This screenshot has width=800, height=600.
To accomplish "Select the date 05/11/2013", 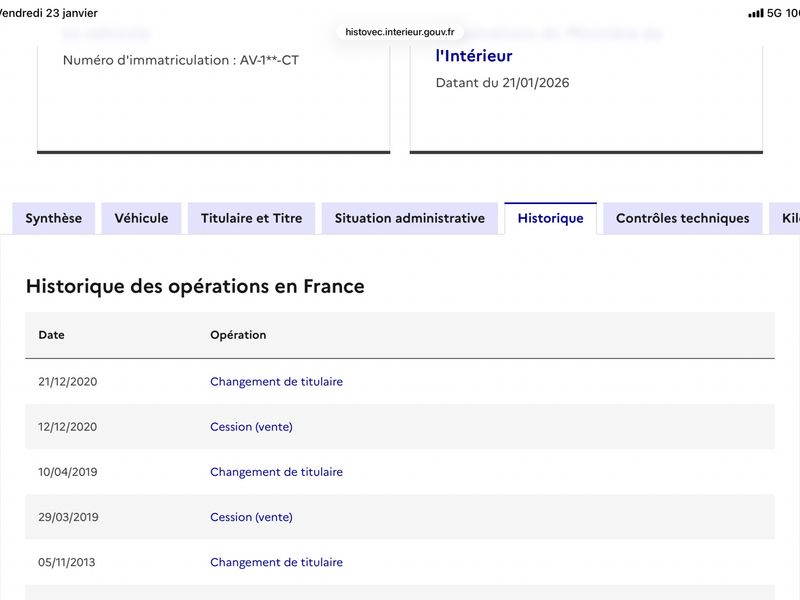I will pos(66,562).
